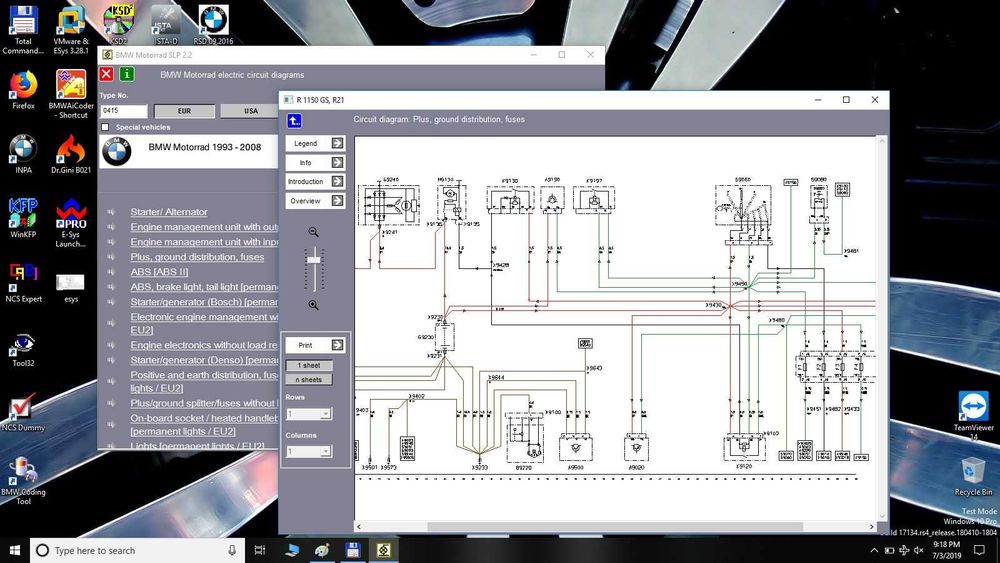The width and height of the screenshot is (1000, 563).
Task: Open BMW Coding Tool icon
Action: 23,481
